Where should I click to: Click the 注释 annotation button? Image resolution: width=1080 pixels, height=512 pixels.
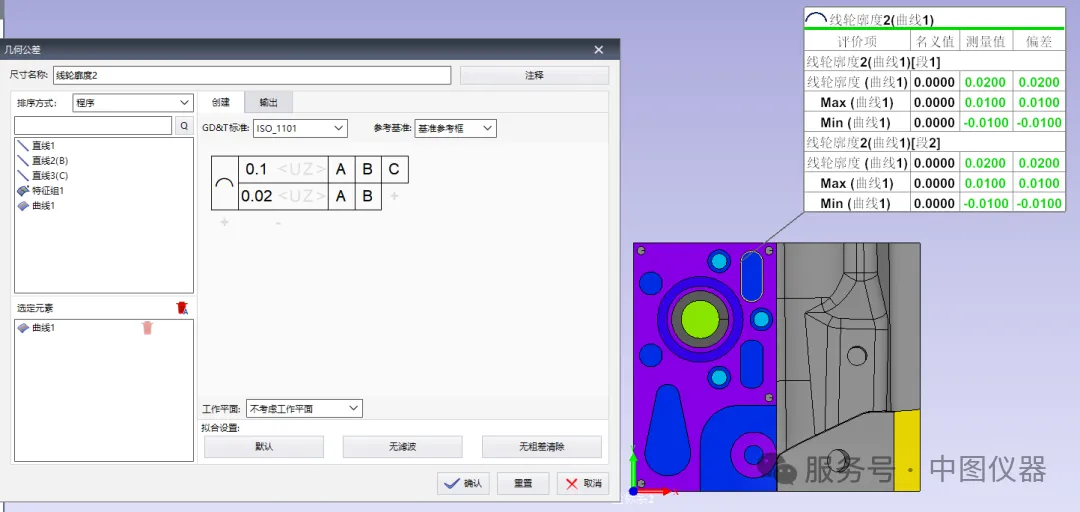tap(534, 75)
